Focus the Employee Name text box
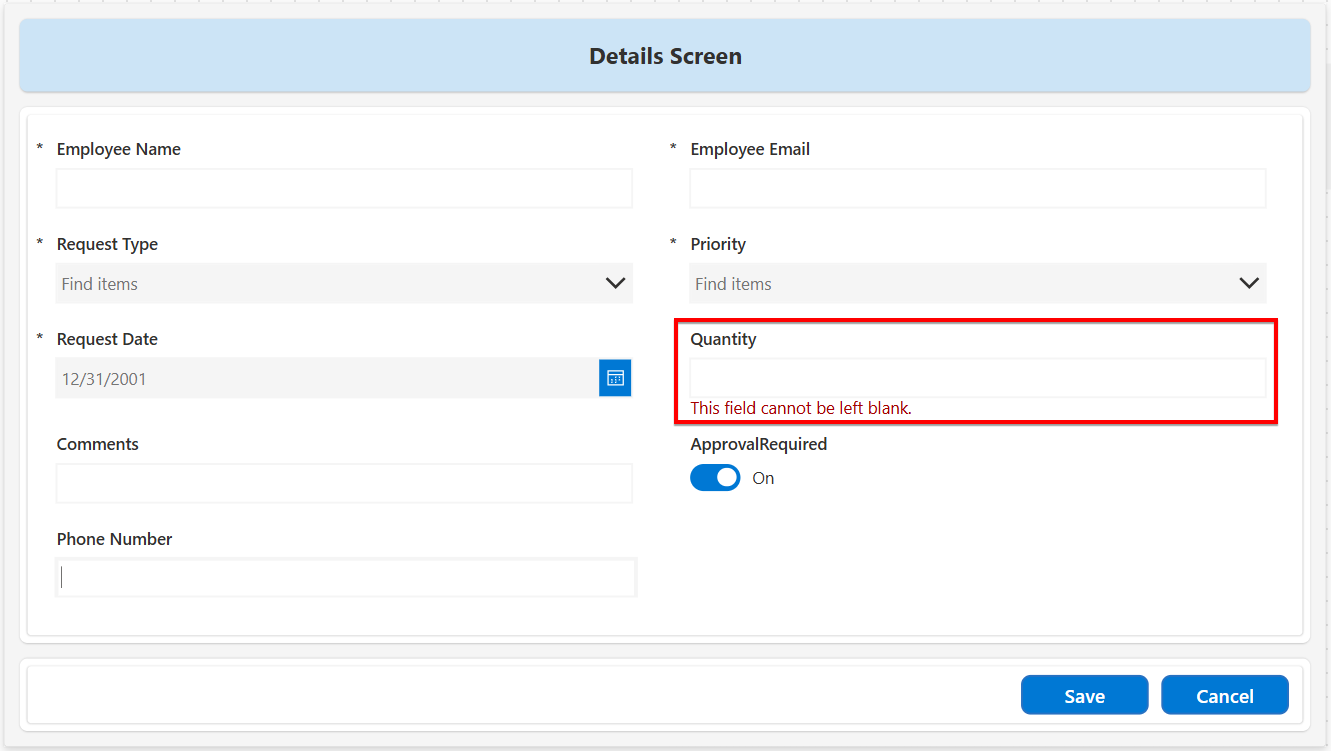 pyautogui.click(x=344, y=188)
